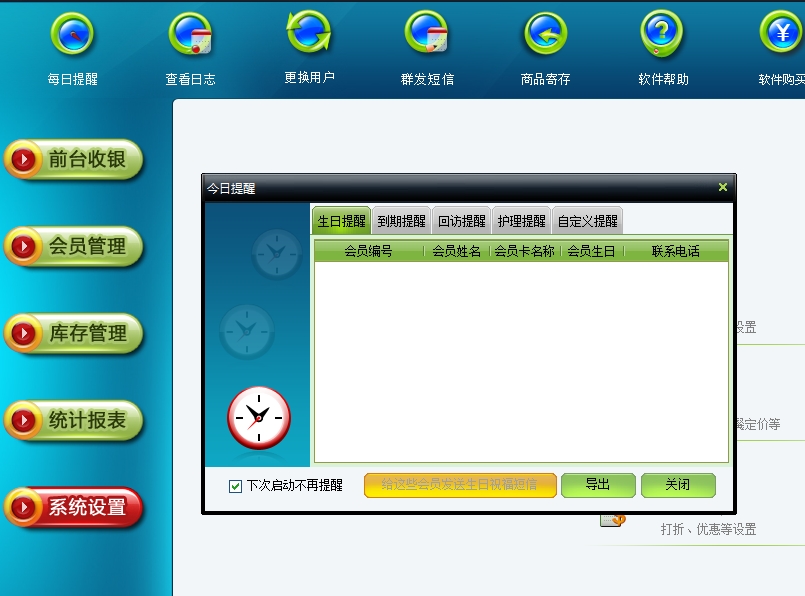Image resolution: width=805 pixels, height=596 pixels.
Task: Select the 回访提醒 tab
Action: pyautogui.click(x=461, y=221)
